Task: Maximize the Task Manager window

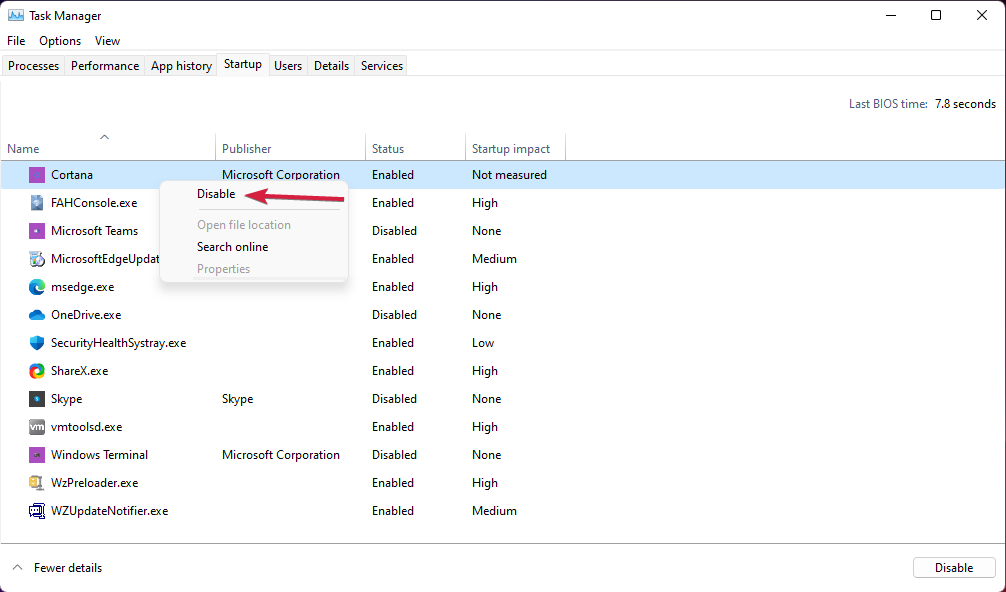Action: tap(936, 15)
